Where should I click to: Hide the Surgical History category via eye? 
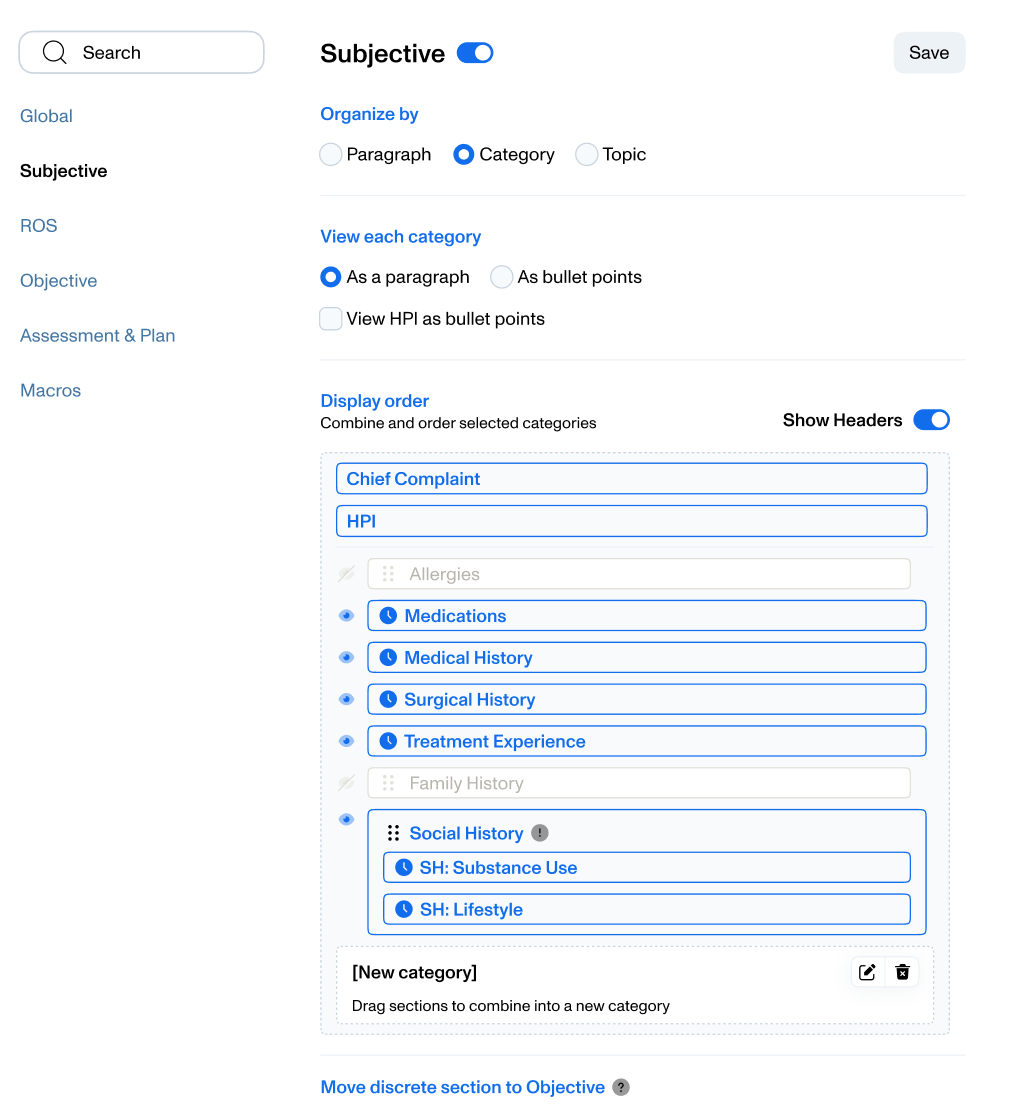coord(346,699)
